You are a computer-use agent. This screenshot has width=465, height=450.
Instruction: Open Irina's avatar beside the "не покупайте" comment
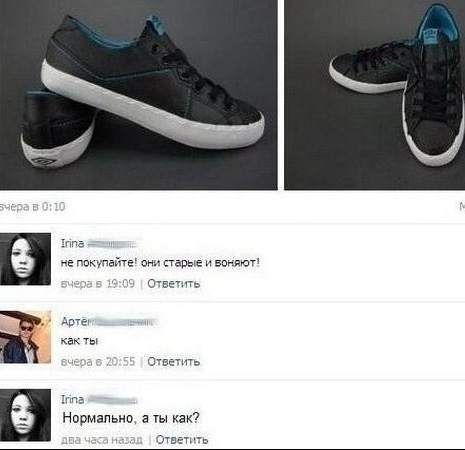[x=25, y=259]
